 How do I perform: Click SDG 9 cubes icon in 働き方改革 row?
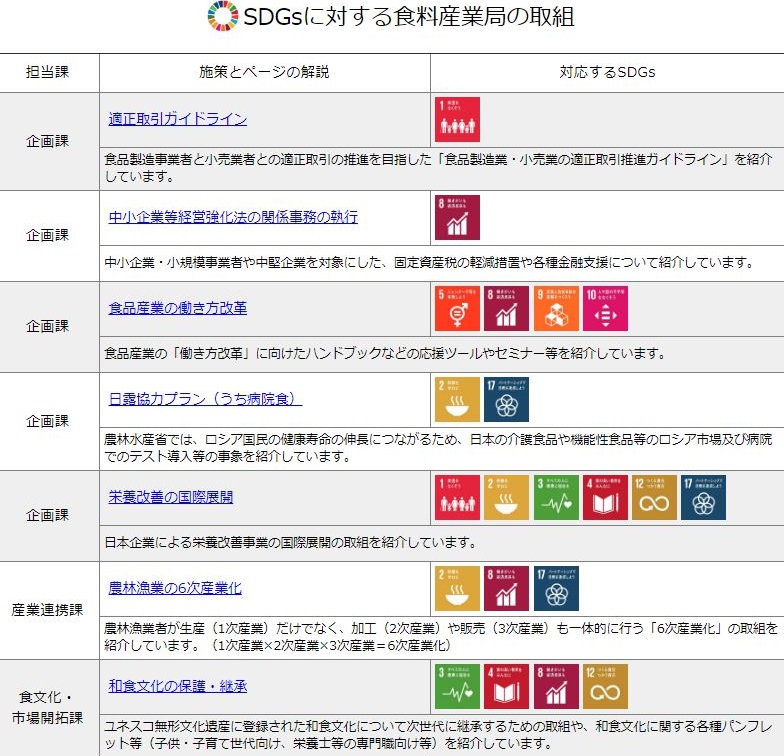556,308
